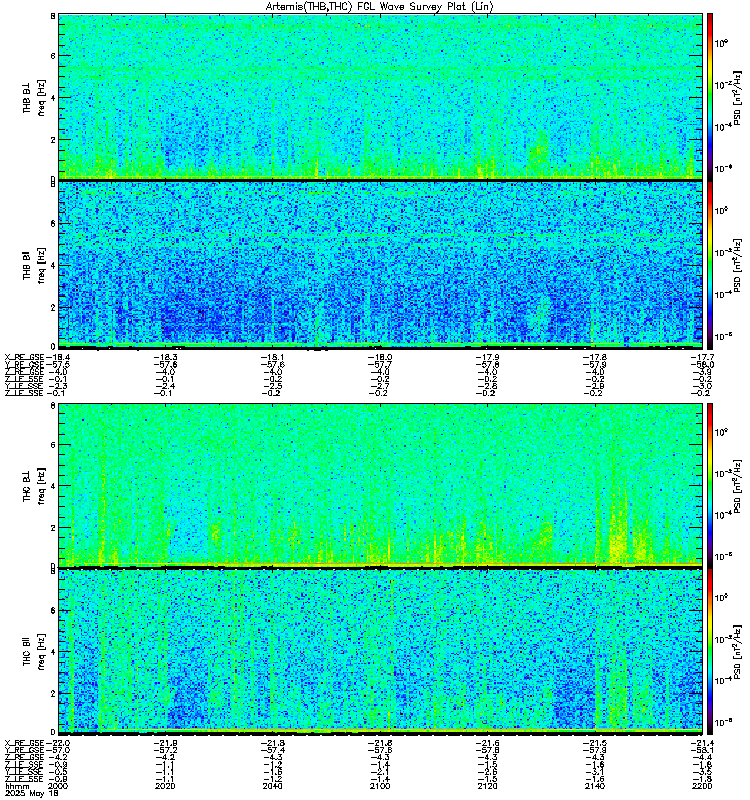Click the color bar beside THC B⊥ panel

[710, 485]
